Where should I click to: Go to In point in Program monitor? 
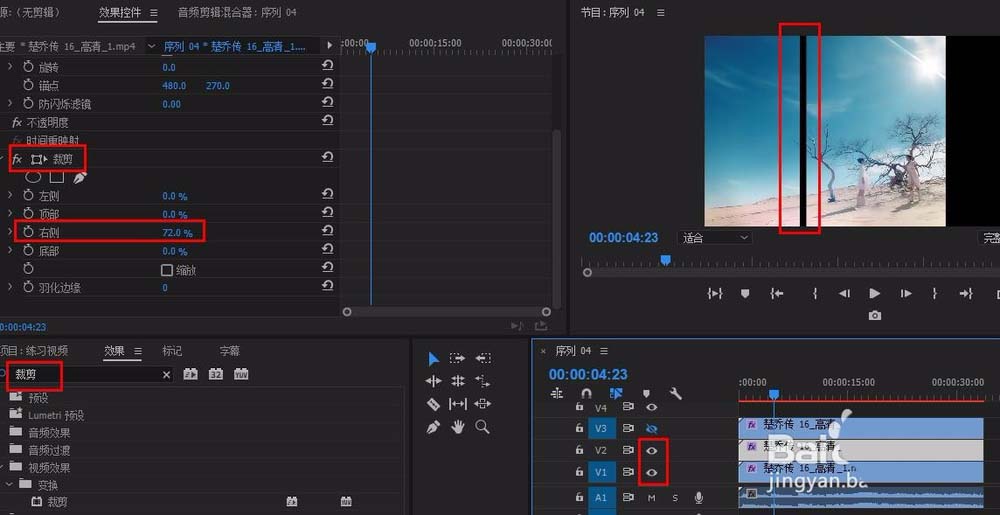(x=776, y=293)
